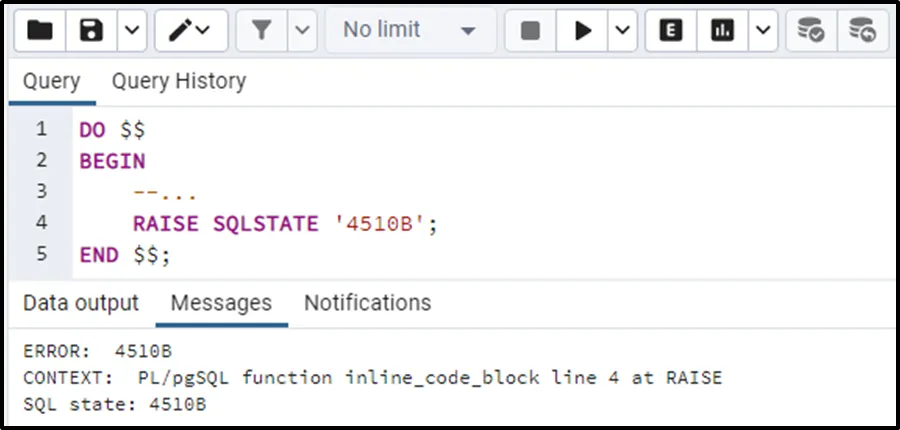Image resolution: width=900 pixels, height=430 pixels.
Task: Expand the Execute options dropdown arrow
Action: tap(622, 31)
